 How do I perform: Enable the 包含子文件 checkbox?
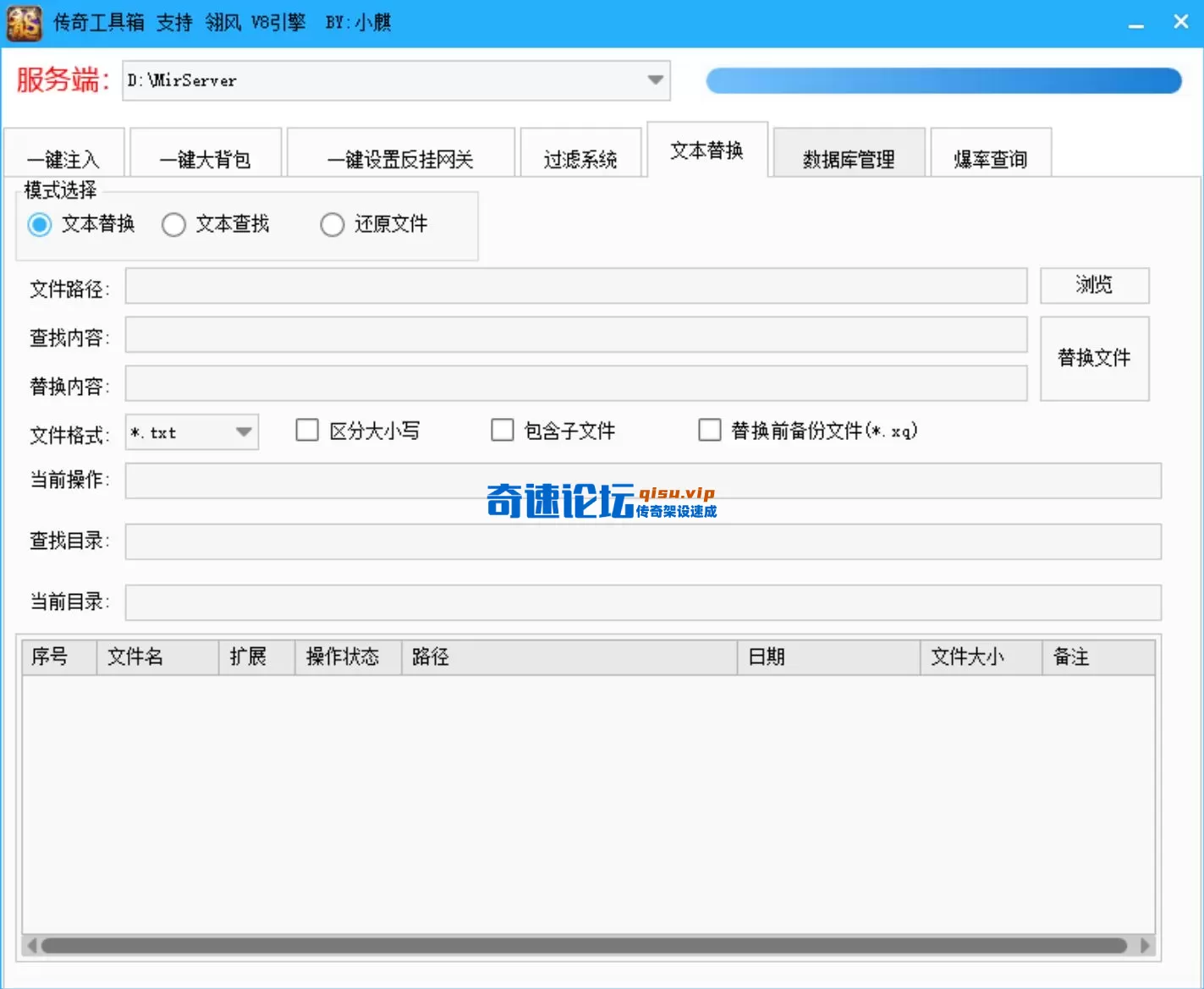coord(503,430)
